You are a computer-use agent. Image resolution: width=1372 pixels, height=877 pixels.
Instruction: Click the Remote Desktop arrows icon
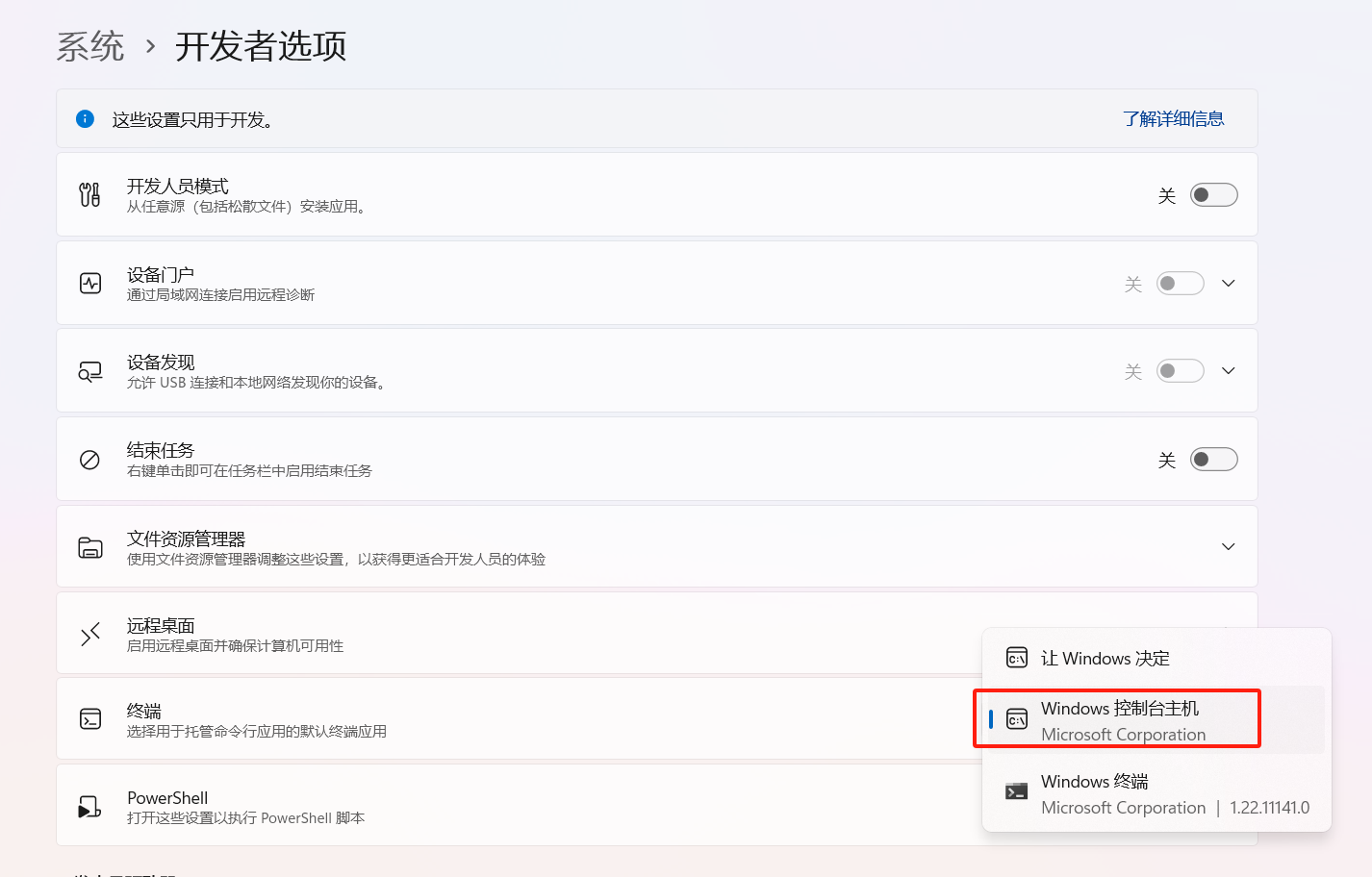pyautogui.click(x=90, y=635)
